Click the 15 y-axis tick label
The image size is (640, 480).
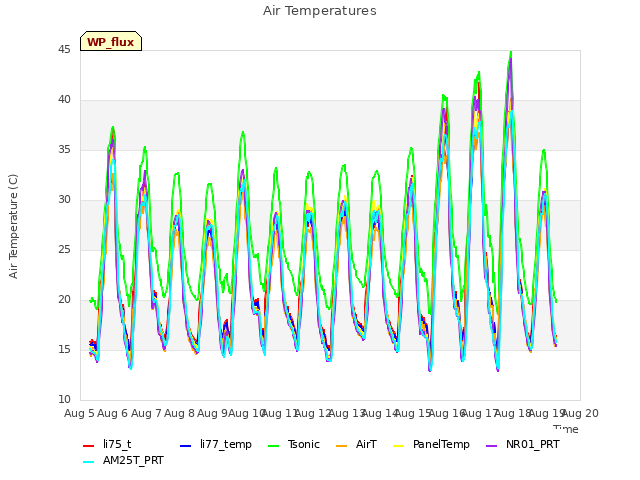point(64,349)
